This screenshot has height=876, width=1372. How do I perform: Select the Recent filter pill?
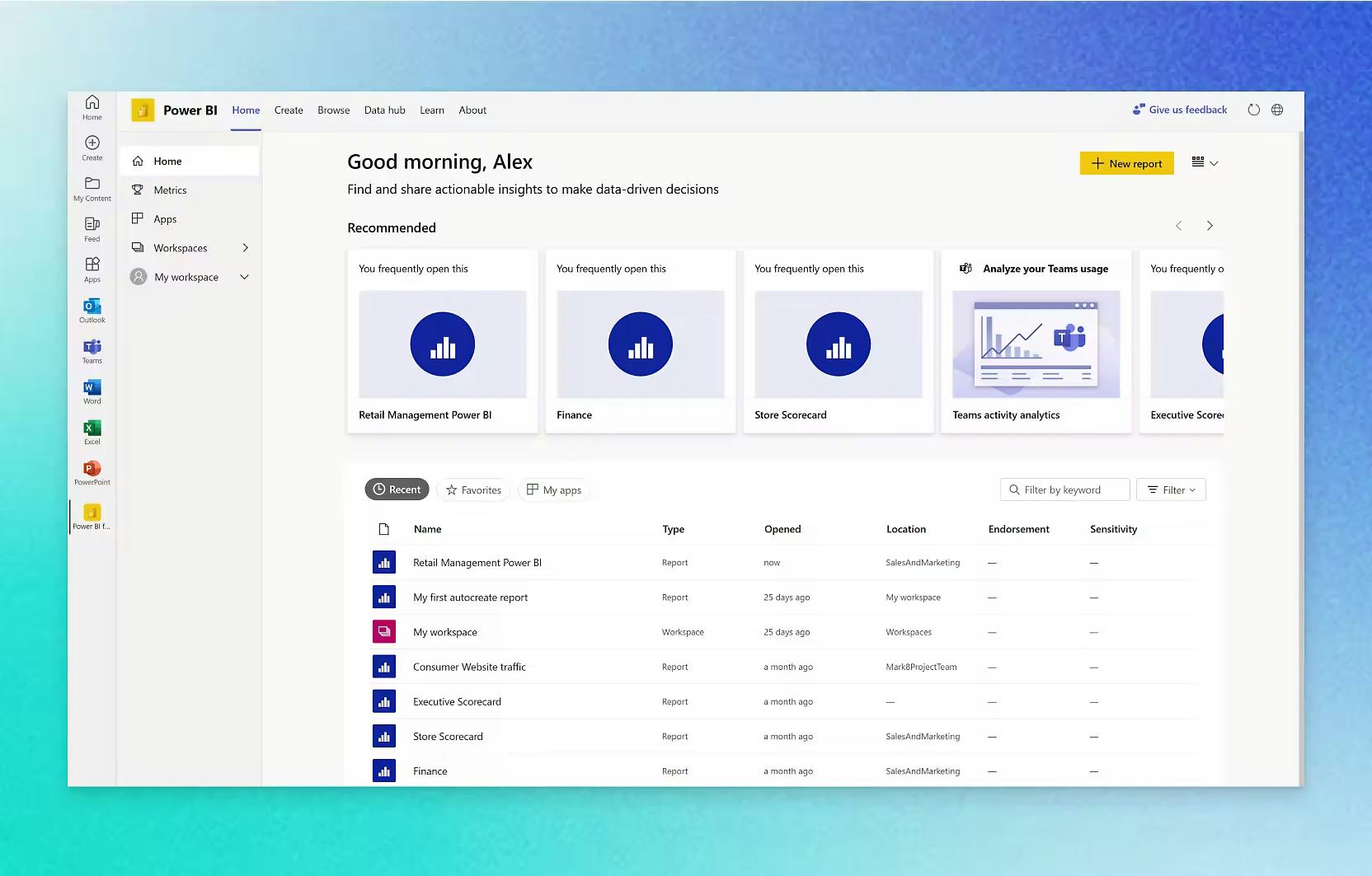click(x=397, y=489)
